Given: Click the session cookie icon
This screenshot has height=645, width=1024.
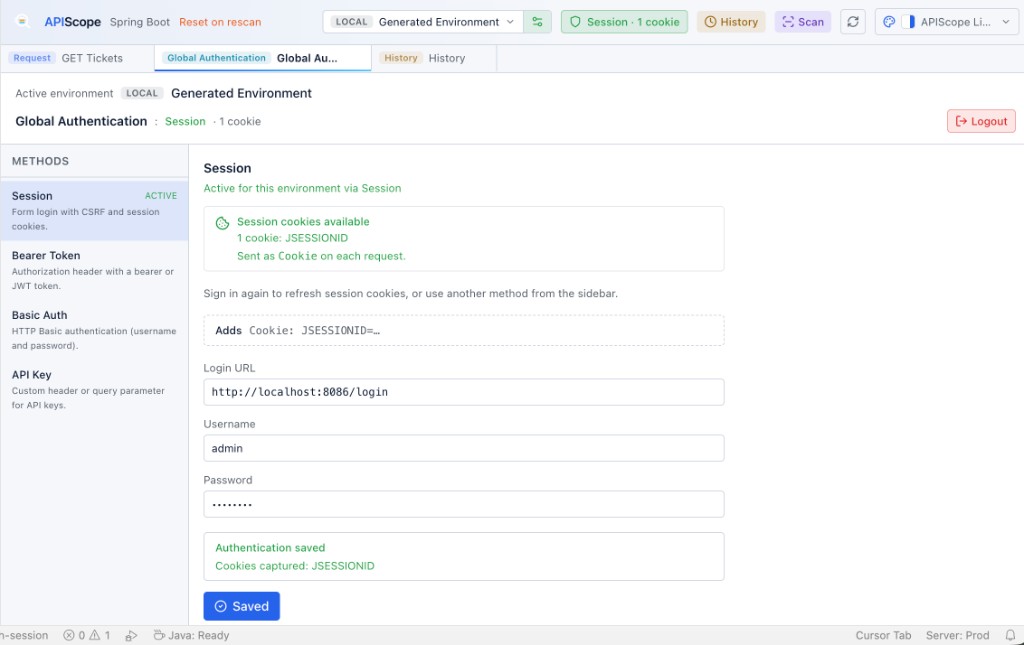Looking at the screenshot, I should [x=222, y=223].
